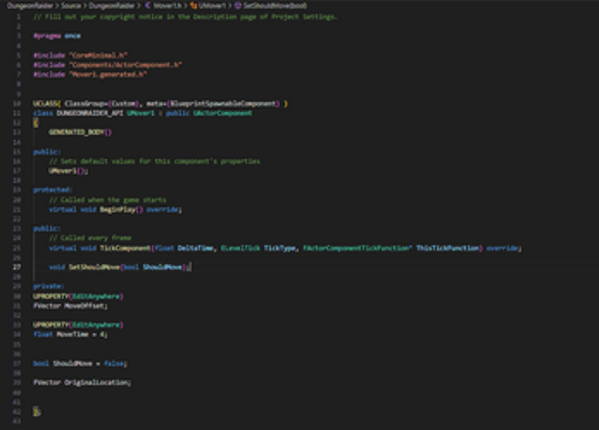Click the closing brace on line 42
The width and height of the screenshot is (599, 430).
point(36,411)
